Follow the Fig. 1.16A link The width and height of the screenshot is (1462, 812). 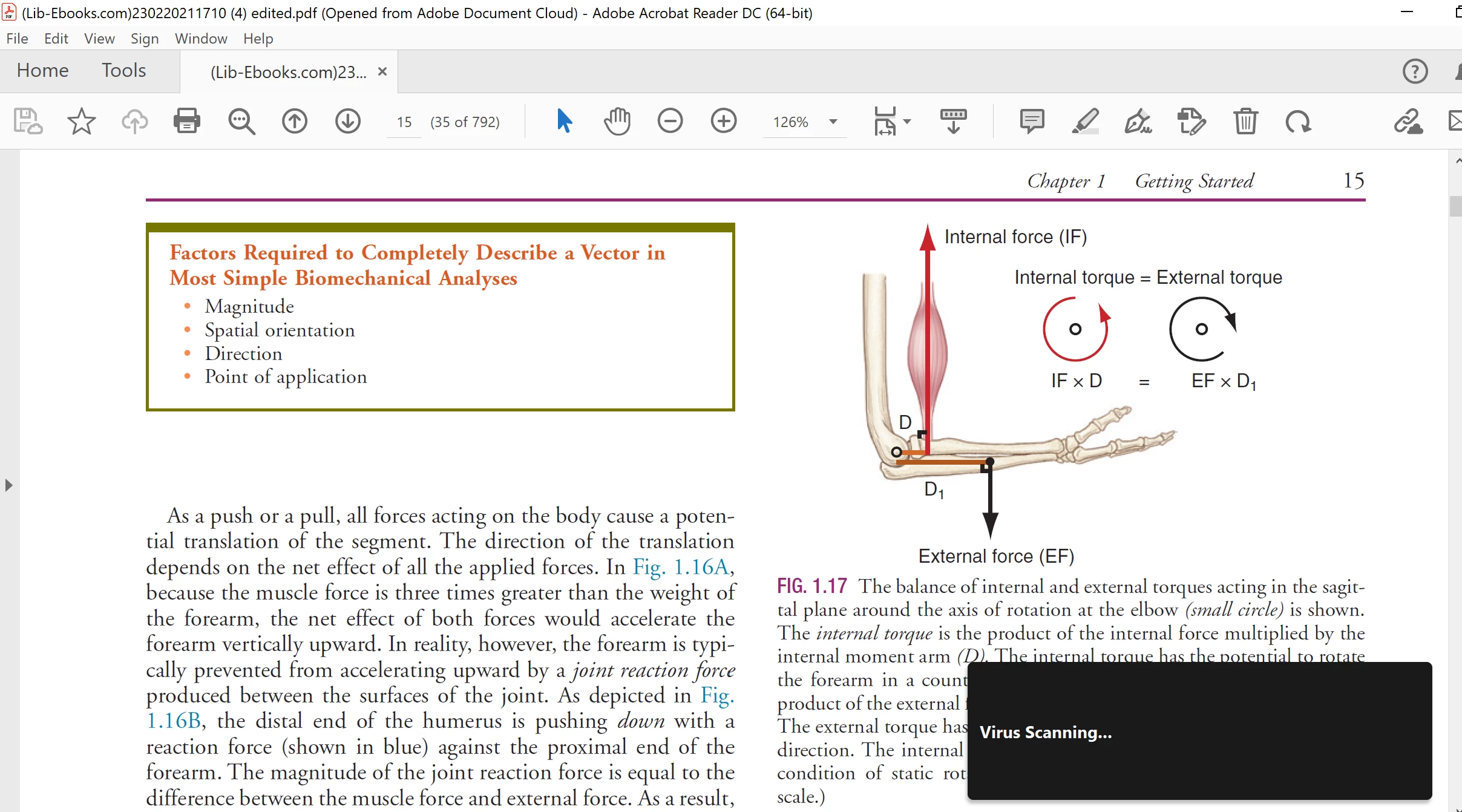681,567
